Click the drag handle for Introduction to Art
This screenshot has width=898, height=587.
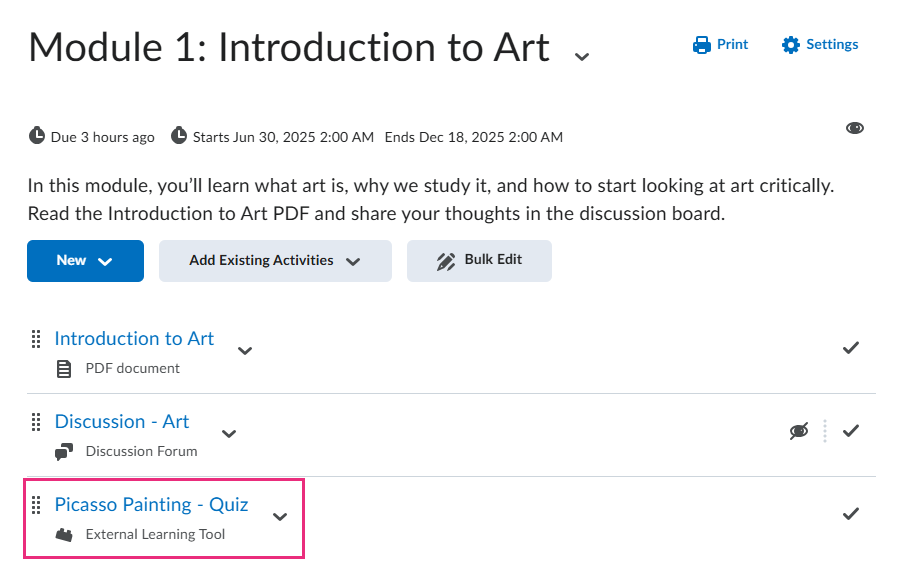(36, 339)
